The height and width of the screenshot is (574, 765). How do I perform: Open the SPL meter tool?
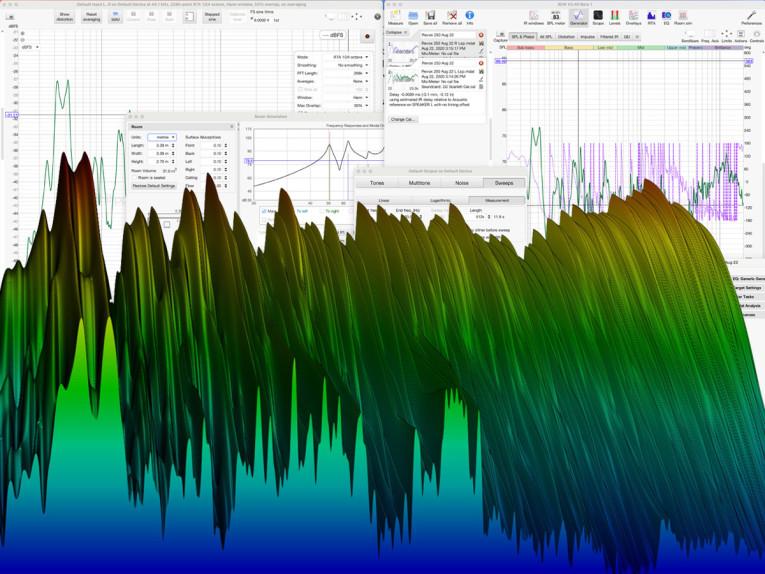coord(556,16)
